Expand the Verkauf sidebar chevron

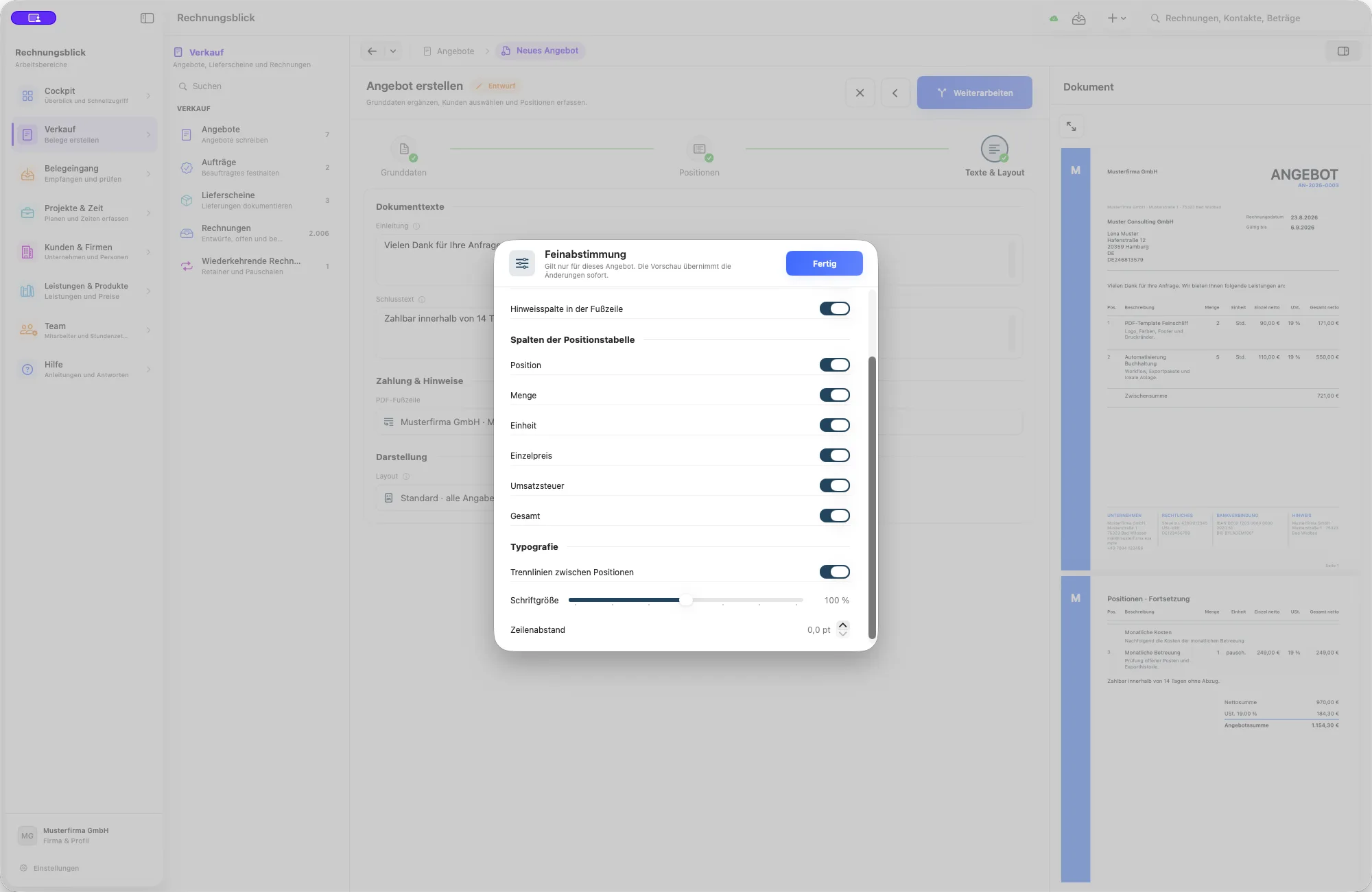point(148,135)
